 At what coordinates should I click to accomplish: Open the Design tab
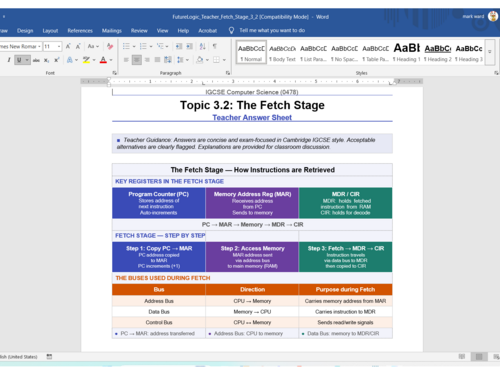(25, 31)
